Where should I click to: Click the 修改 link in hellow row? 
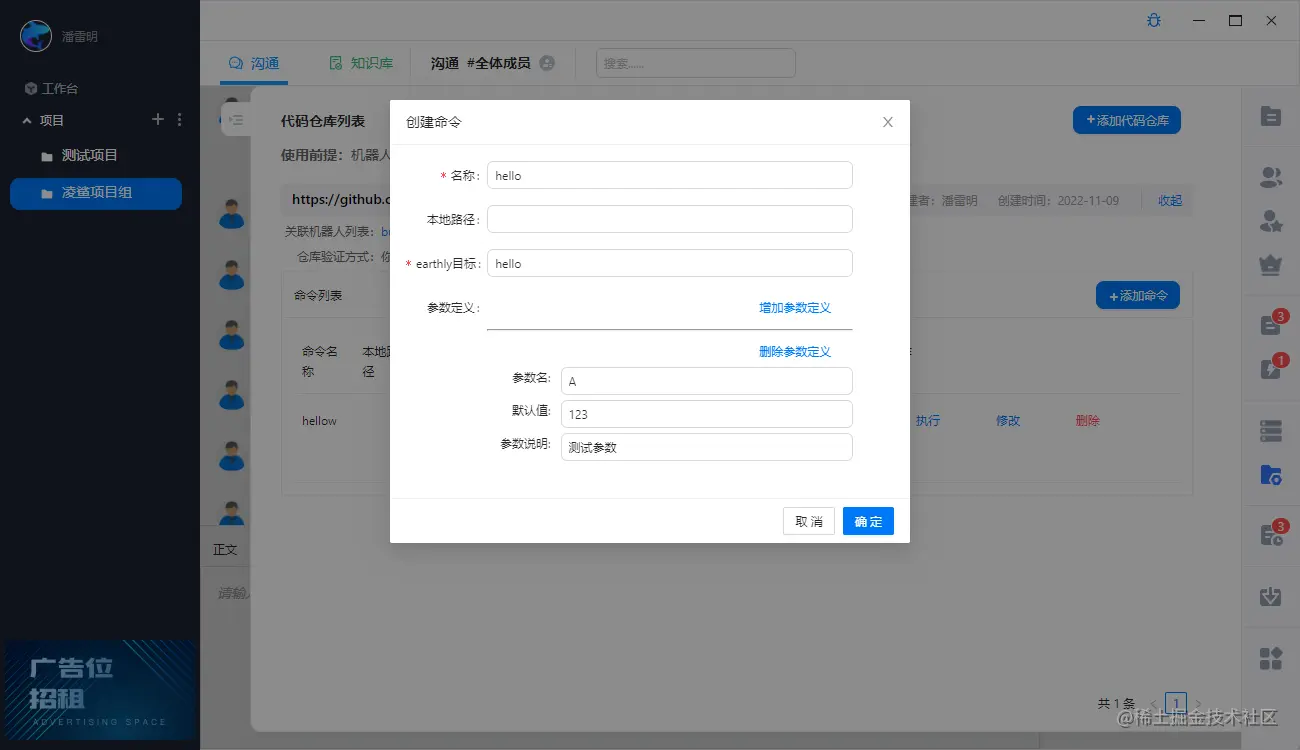1008,421
